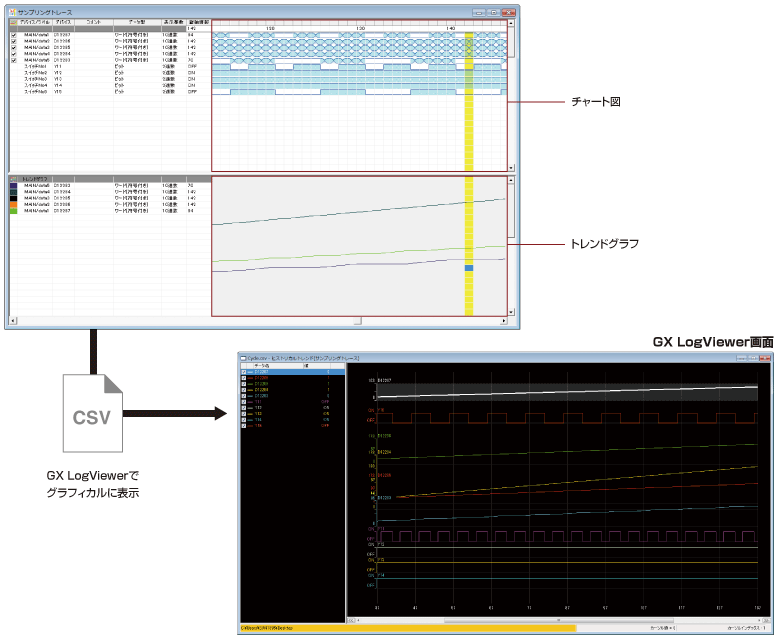This screenshot has height=641, width=780.
Task: Click the chart pane scroll-up arrow
Action: click(x=510, y=22)
